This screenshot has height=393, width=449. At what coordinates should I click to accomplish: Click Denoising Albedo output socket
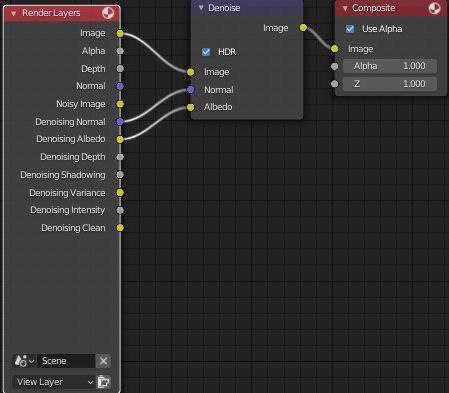120,139
